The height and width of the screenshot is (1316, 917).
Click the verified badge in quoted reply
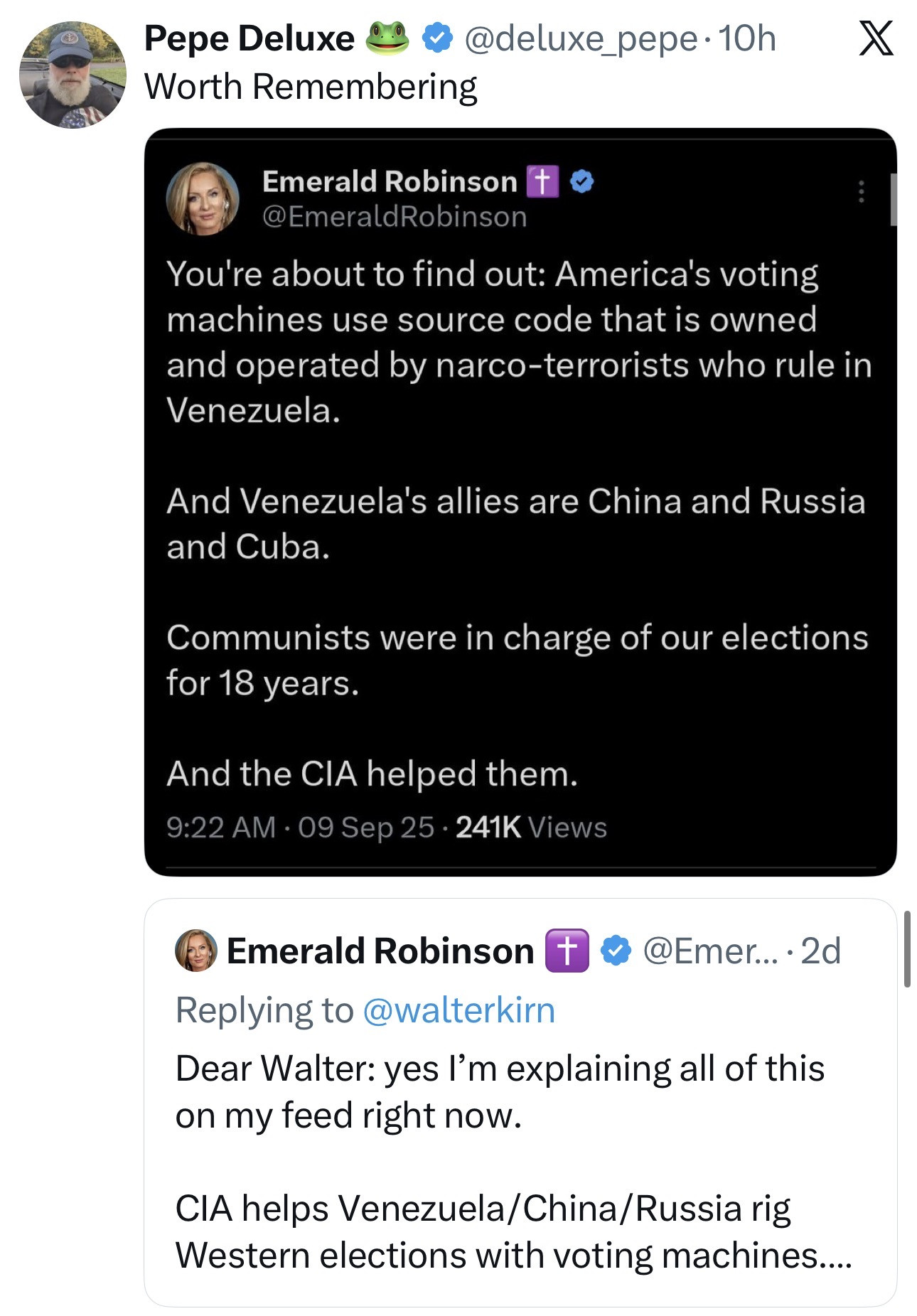[x=616, y=951]
